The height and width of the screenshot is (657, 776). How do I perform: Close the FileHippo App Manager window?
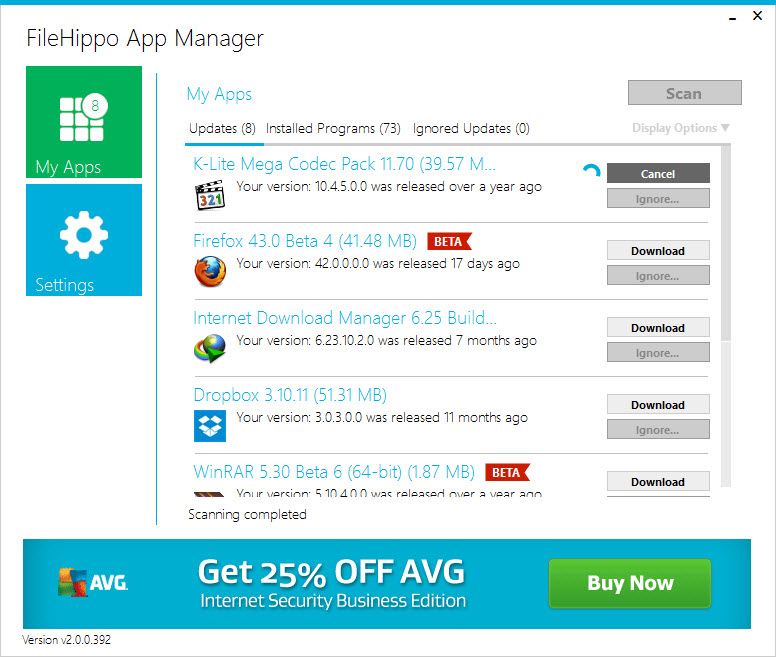(x=757, y=16)
